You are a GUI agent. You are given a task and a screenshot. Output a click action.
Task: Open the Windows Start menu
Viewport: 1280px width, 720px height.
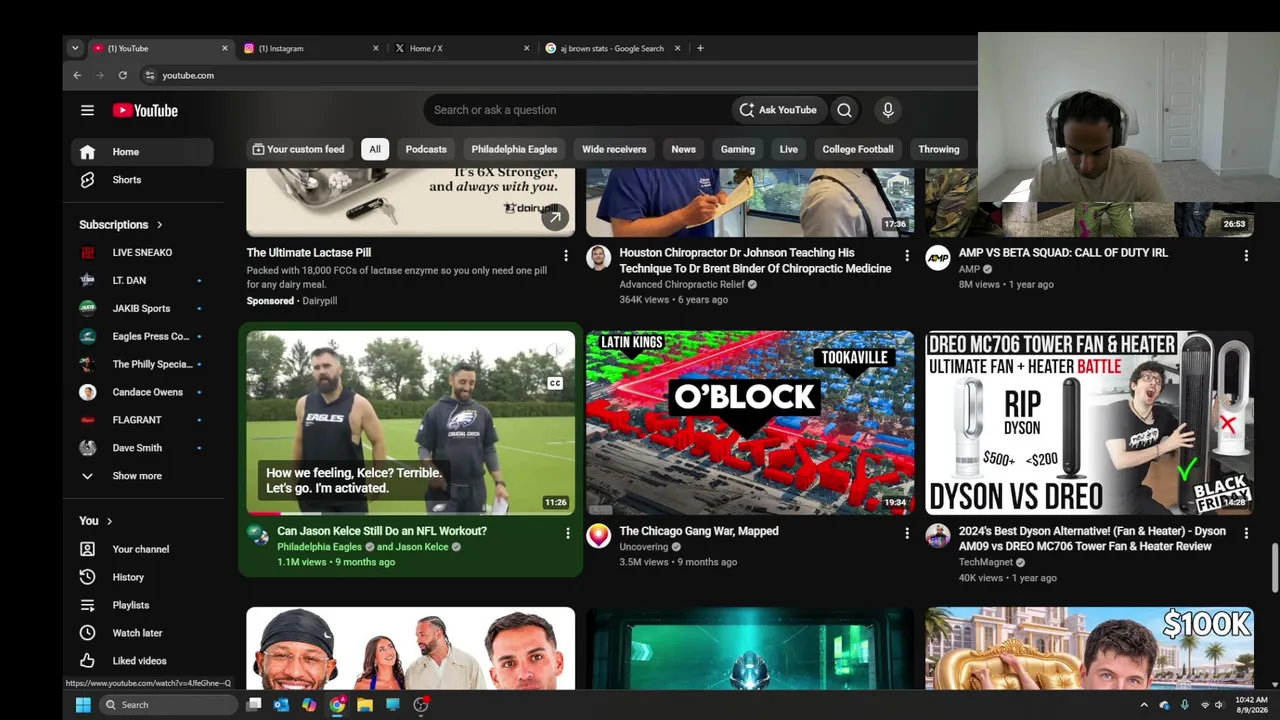[x=83, y=705]
